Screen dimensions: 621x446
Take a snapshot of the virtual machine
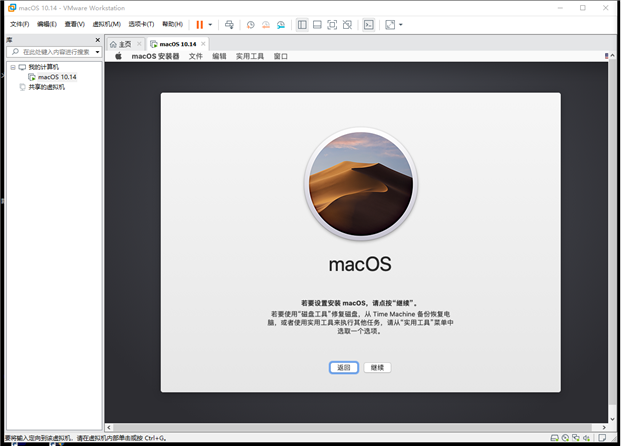pos(250,25)
